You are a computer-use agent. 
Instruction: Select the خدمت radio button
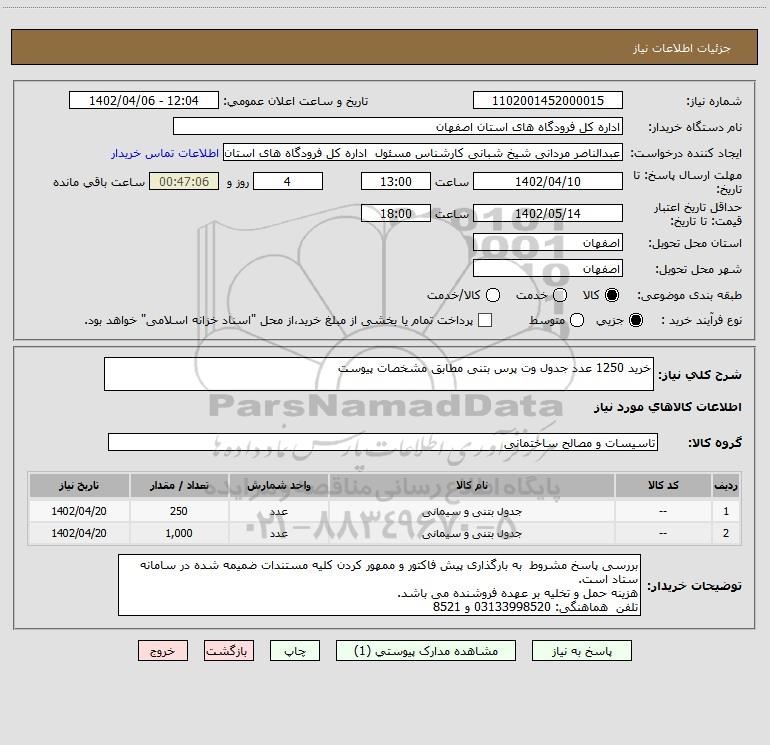click(x=560, y=295)
